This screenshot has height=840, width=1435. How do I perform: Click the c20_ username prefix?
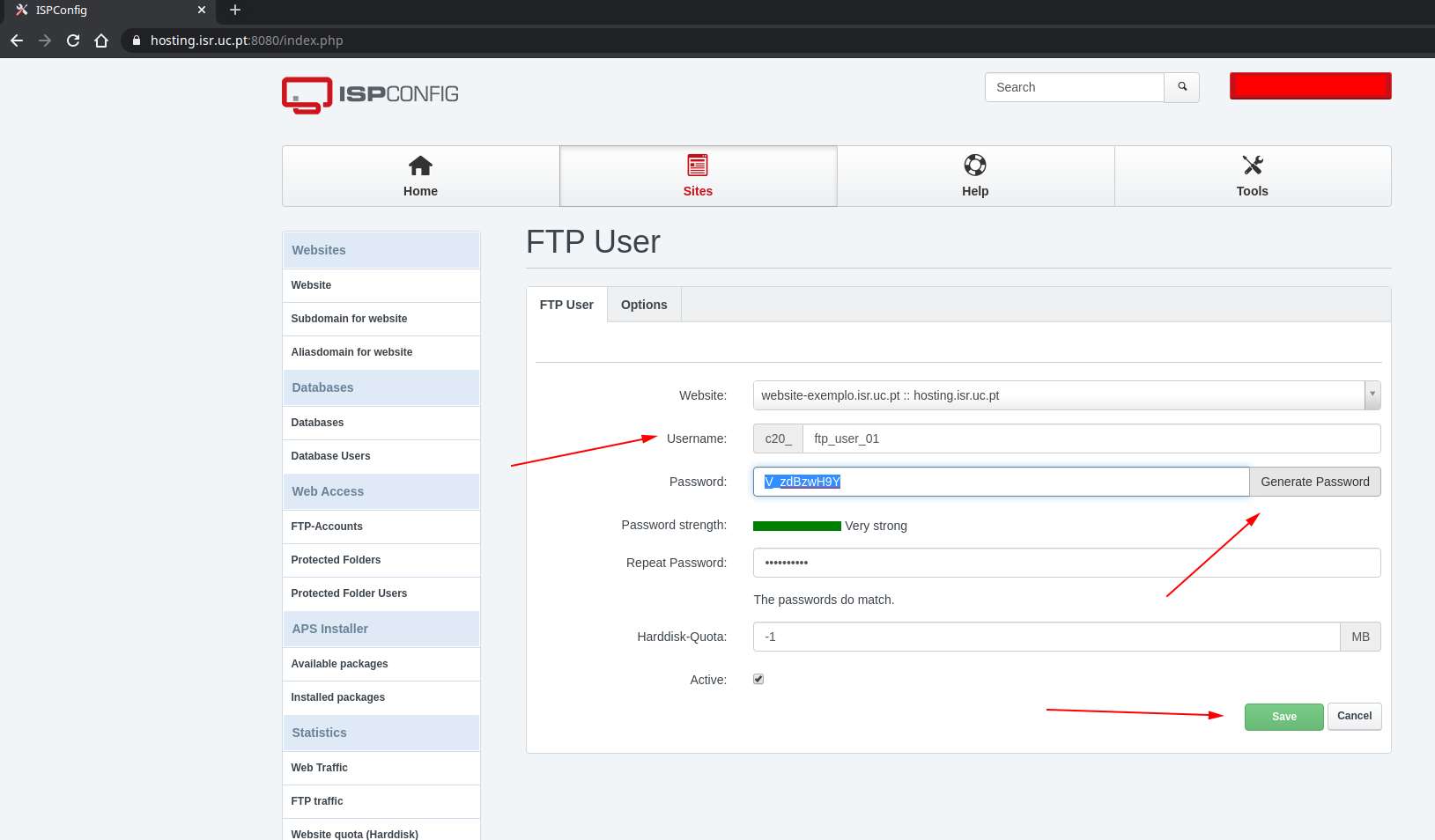(778, 438)
